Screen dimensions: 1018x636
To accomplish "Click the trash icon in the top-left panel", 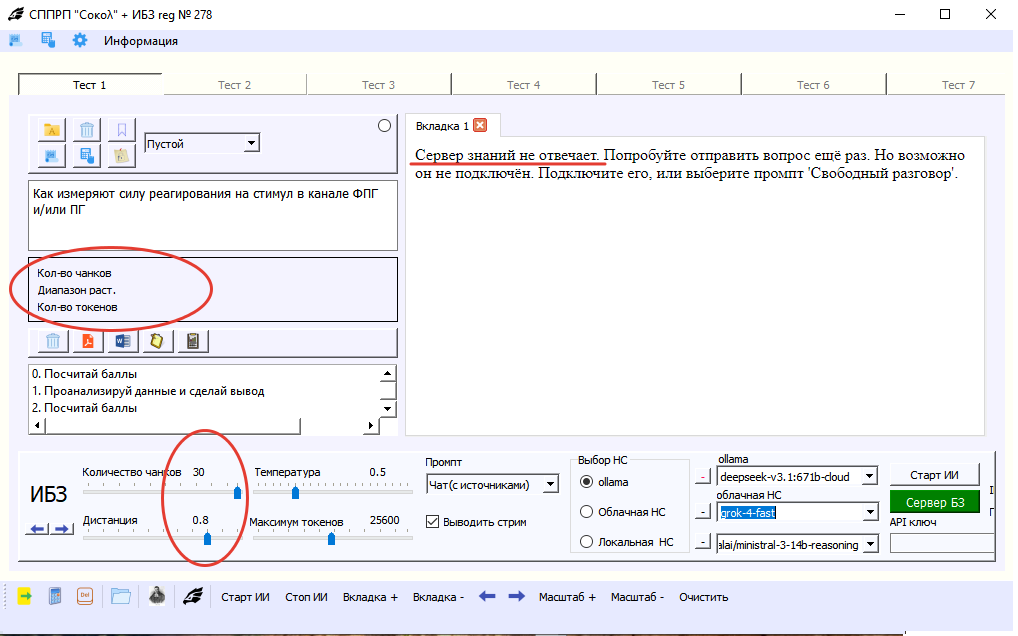I will click(x=87, y=130).
